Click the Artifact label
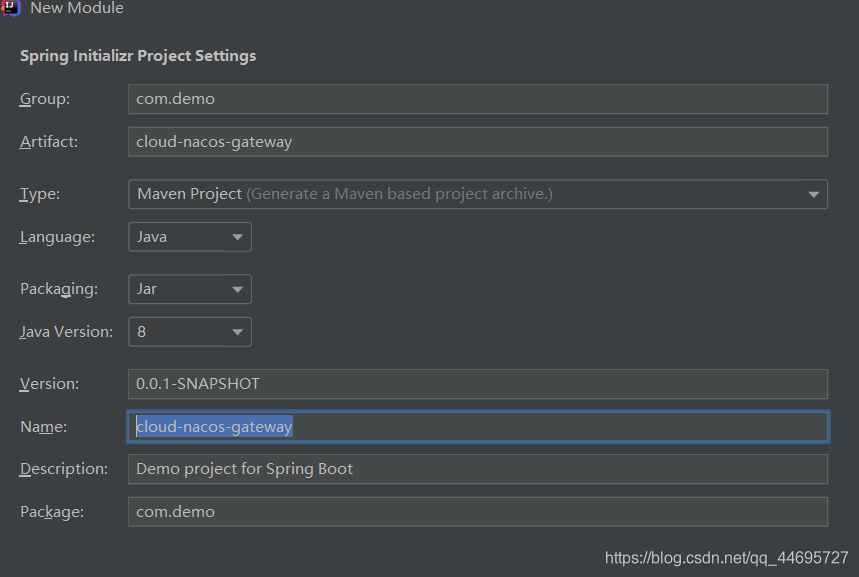The width and height of the screenshot is (859, 577). (49, 142)
